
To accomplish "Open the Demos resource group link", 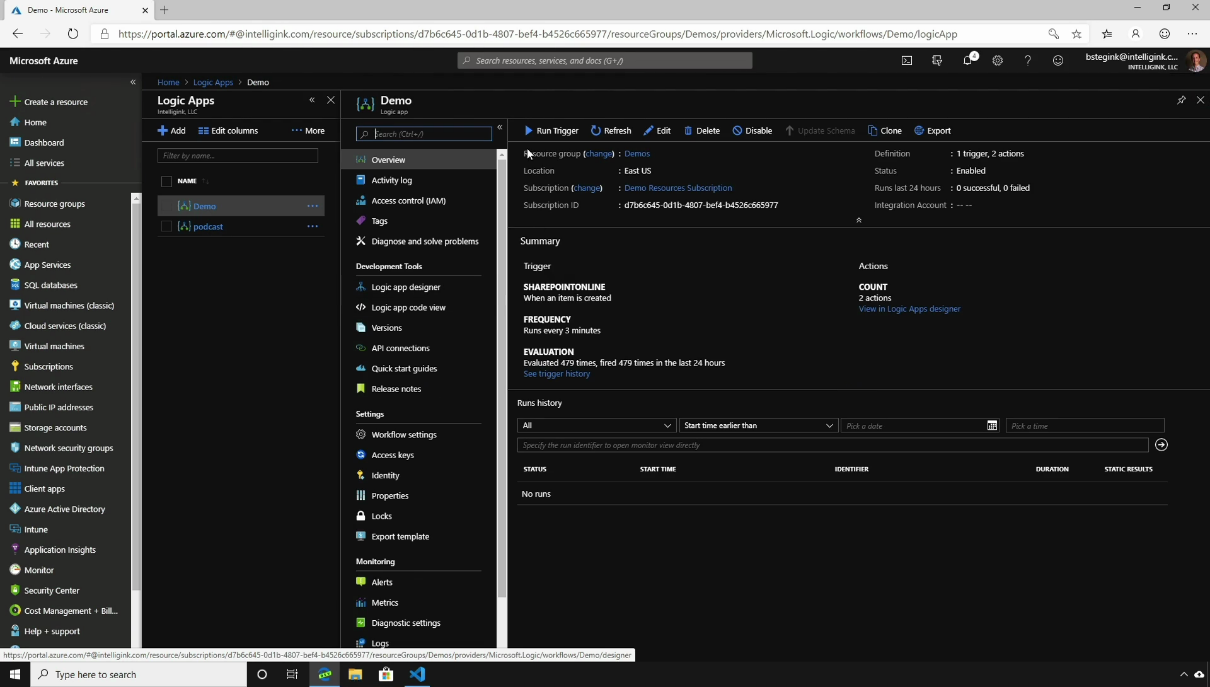I will (637, 154).
